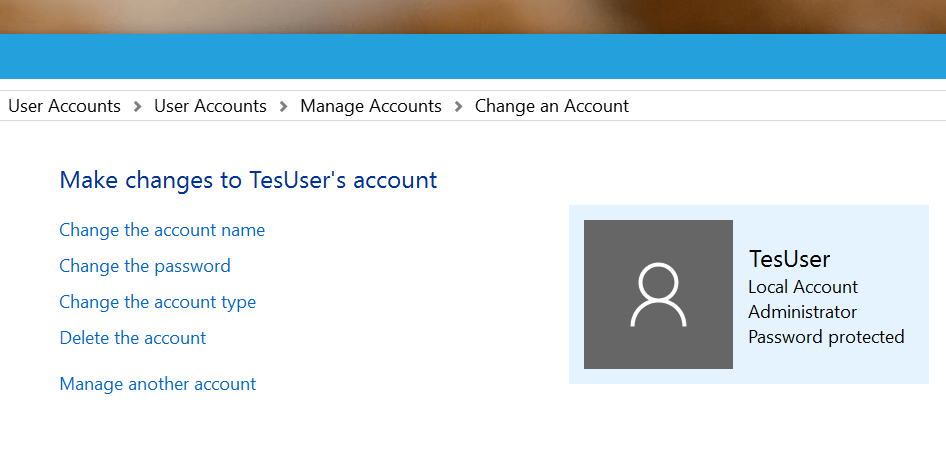Choose Delete the account link

click(x=133, y=338)
